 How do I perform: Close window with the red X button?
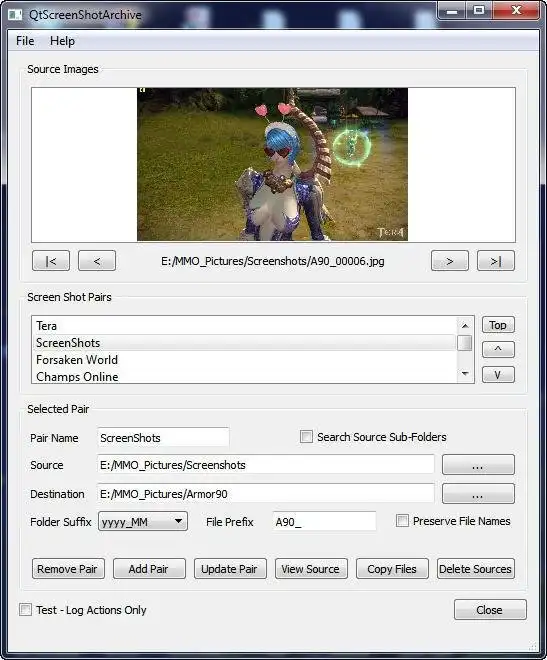[x=516, y=11]
